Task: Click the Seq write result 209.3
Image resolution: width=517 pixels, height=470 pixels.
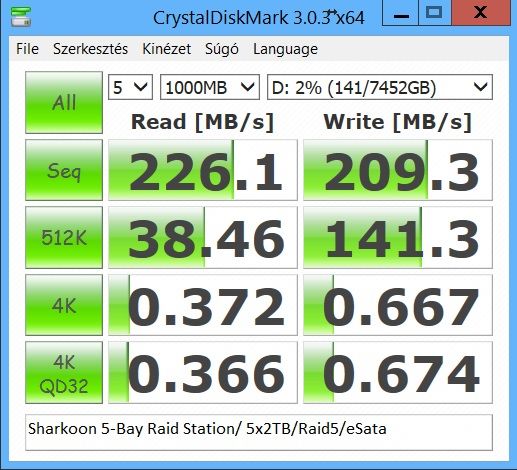Action: [398, 170]
